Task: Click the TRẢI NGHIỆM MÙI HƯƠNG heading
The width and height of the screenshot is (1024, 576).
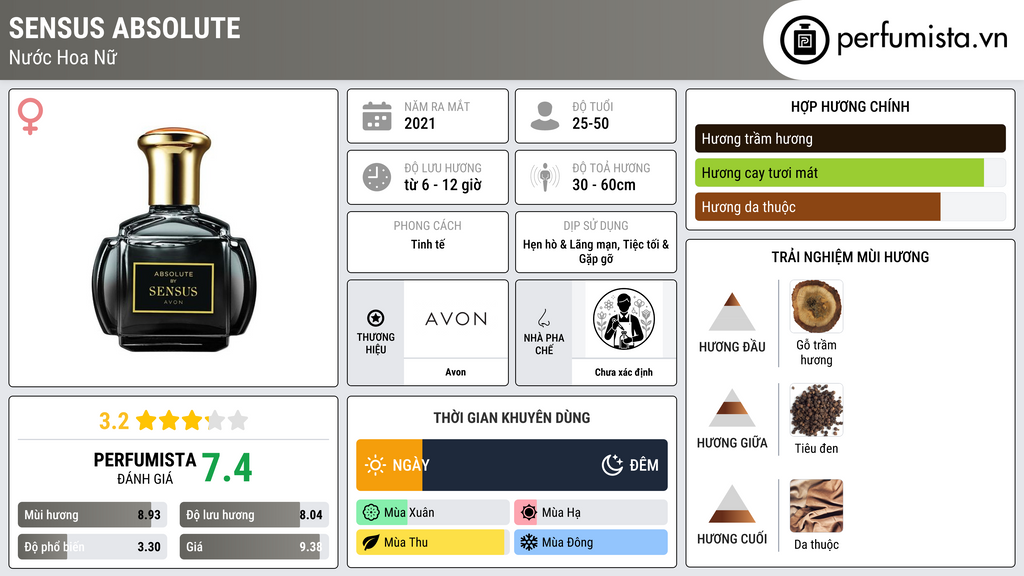Action: click(850, 257)
